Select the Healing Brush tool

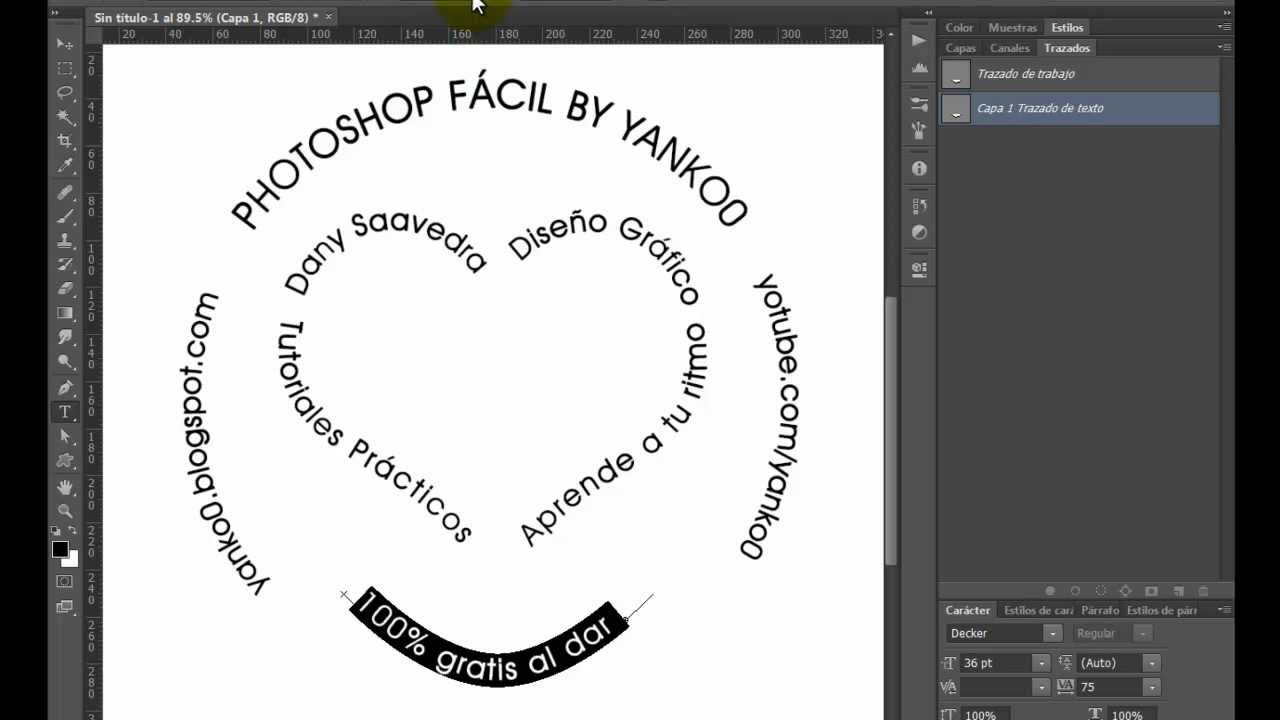65,192
